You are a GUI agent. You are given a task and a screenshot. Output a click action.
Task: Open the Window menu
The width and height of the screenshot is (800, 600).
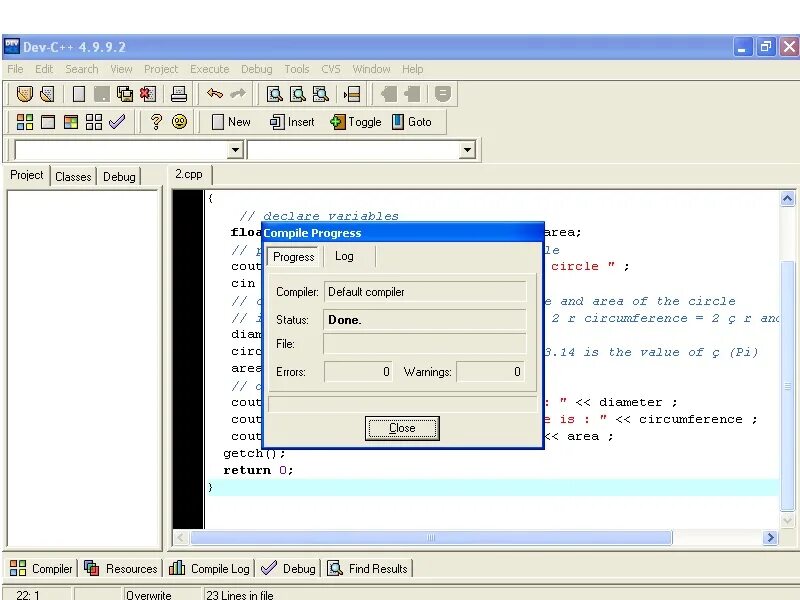pyautogui.click(x=371, y=69)
